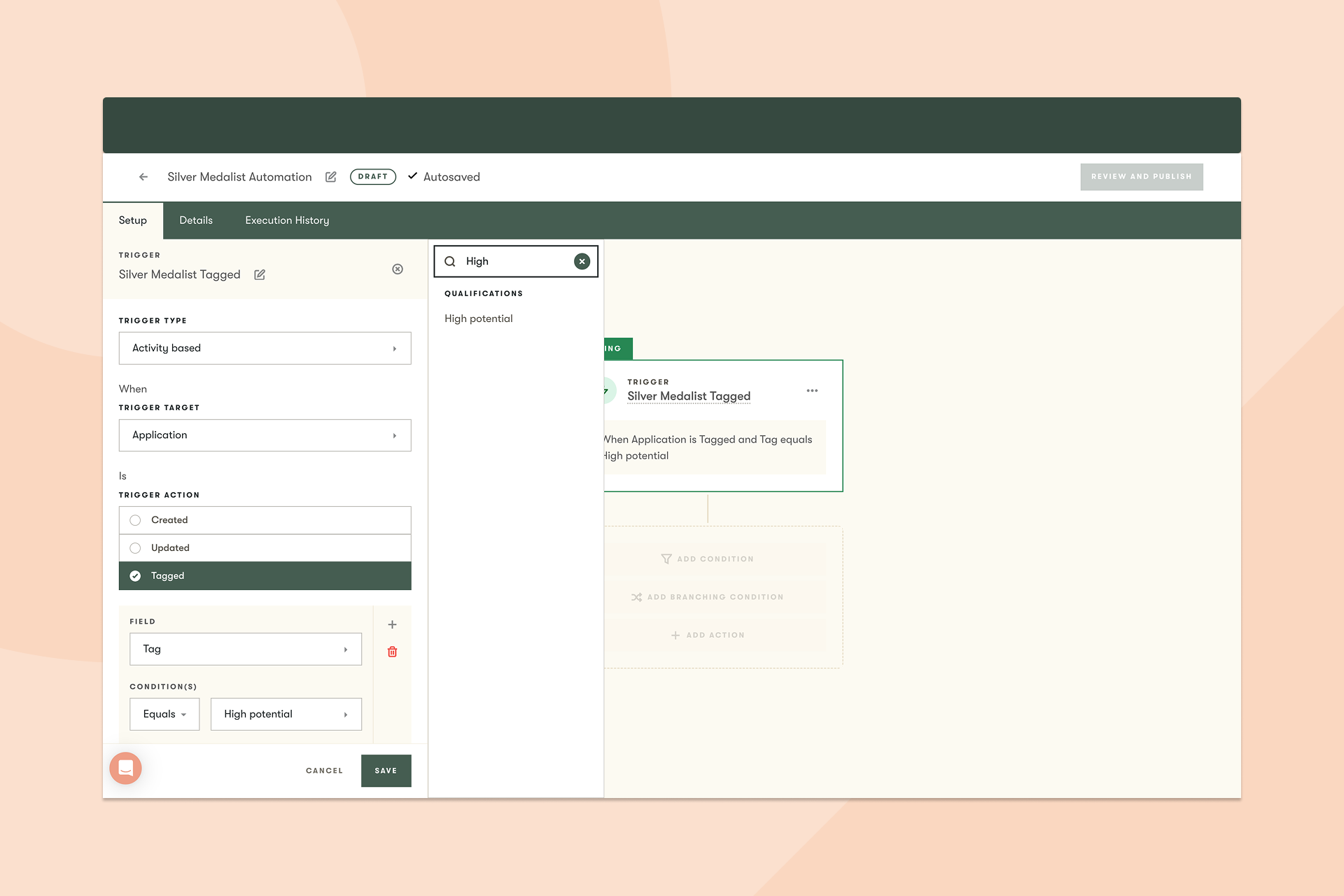Viewport: 1344px width, 896px height.
Task: Click pencil icon beside Silver Medalist Tagged
Action: point(260,275)
